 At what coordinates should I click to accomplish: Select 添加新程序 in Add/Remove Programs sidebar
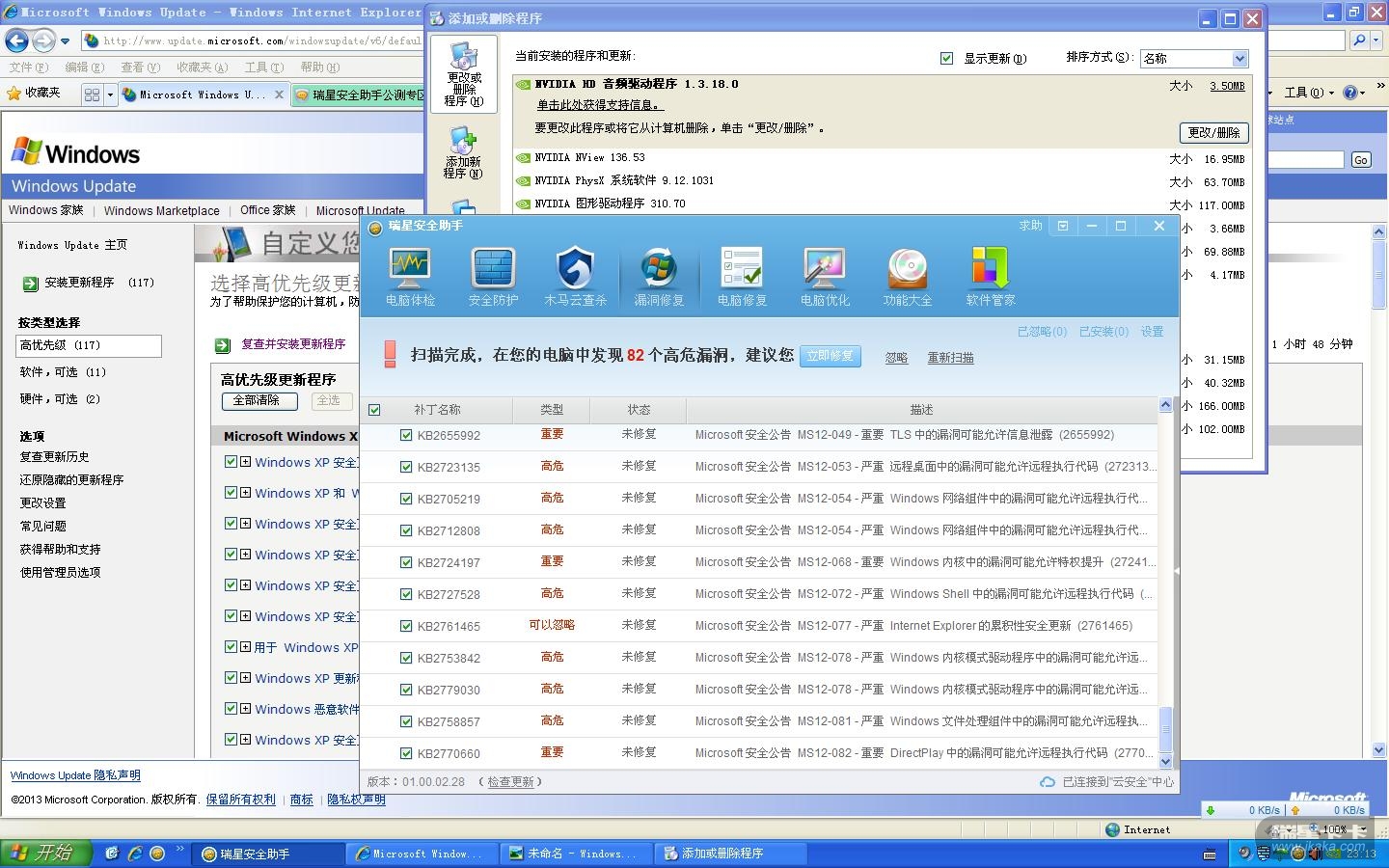[464, 154]
